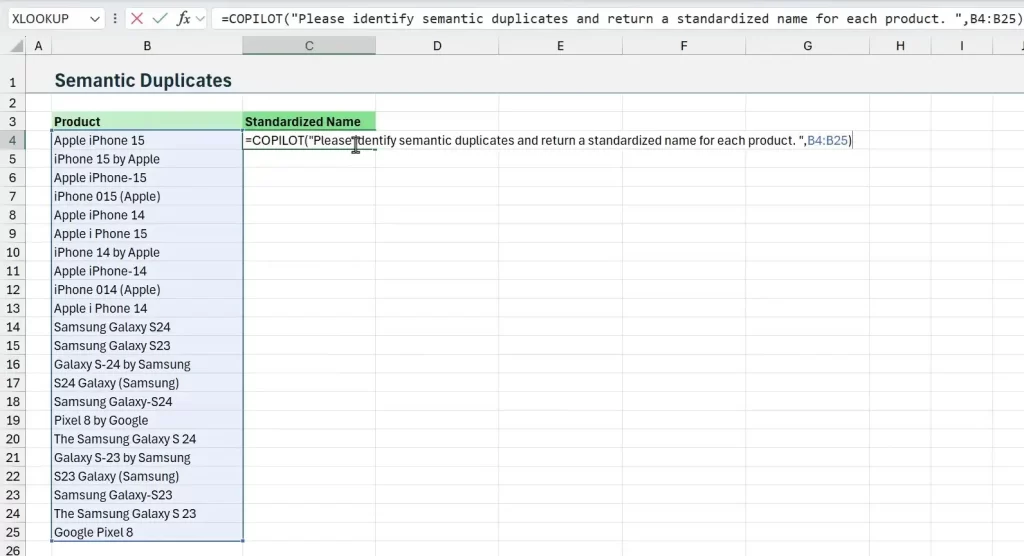This screenshot has height=556, width=1024.
Task: Select the column B header
Action: pyautogui.click(x=147, y=46)
